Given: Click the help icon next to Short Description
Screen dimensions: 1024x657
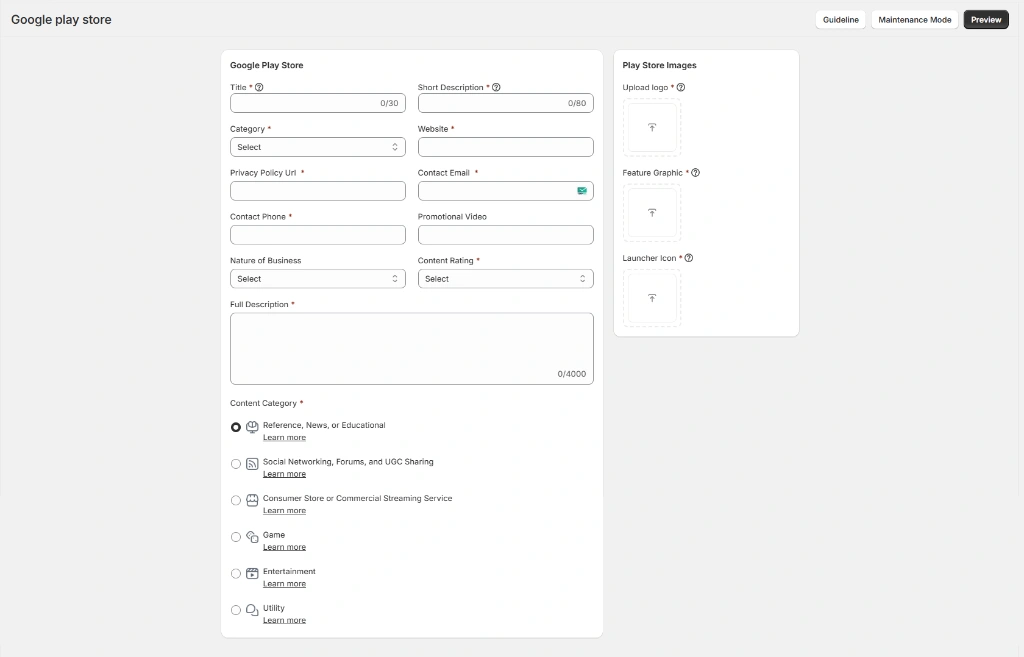Looking at the screenshot, I should pyautogui.click(x=496, y=87).
